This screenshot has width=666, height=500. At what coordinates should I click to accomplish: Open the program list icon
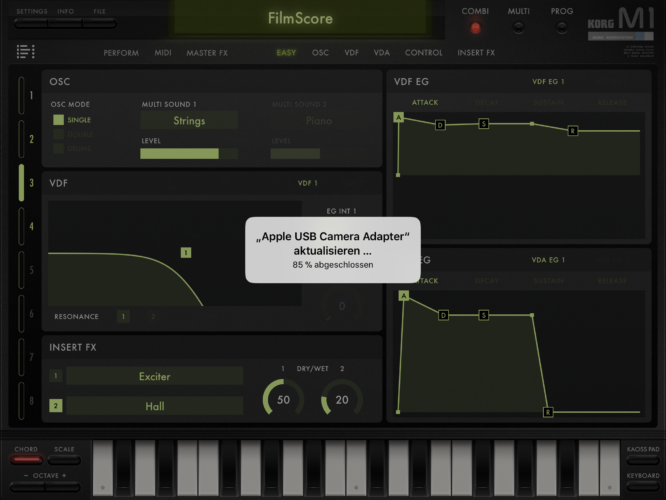click(x=25, y=51)
